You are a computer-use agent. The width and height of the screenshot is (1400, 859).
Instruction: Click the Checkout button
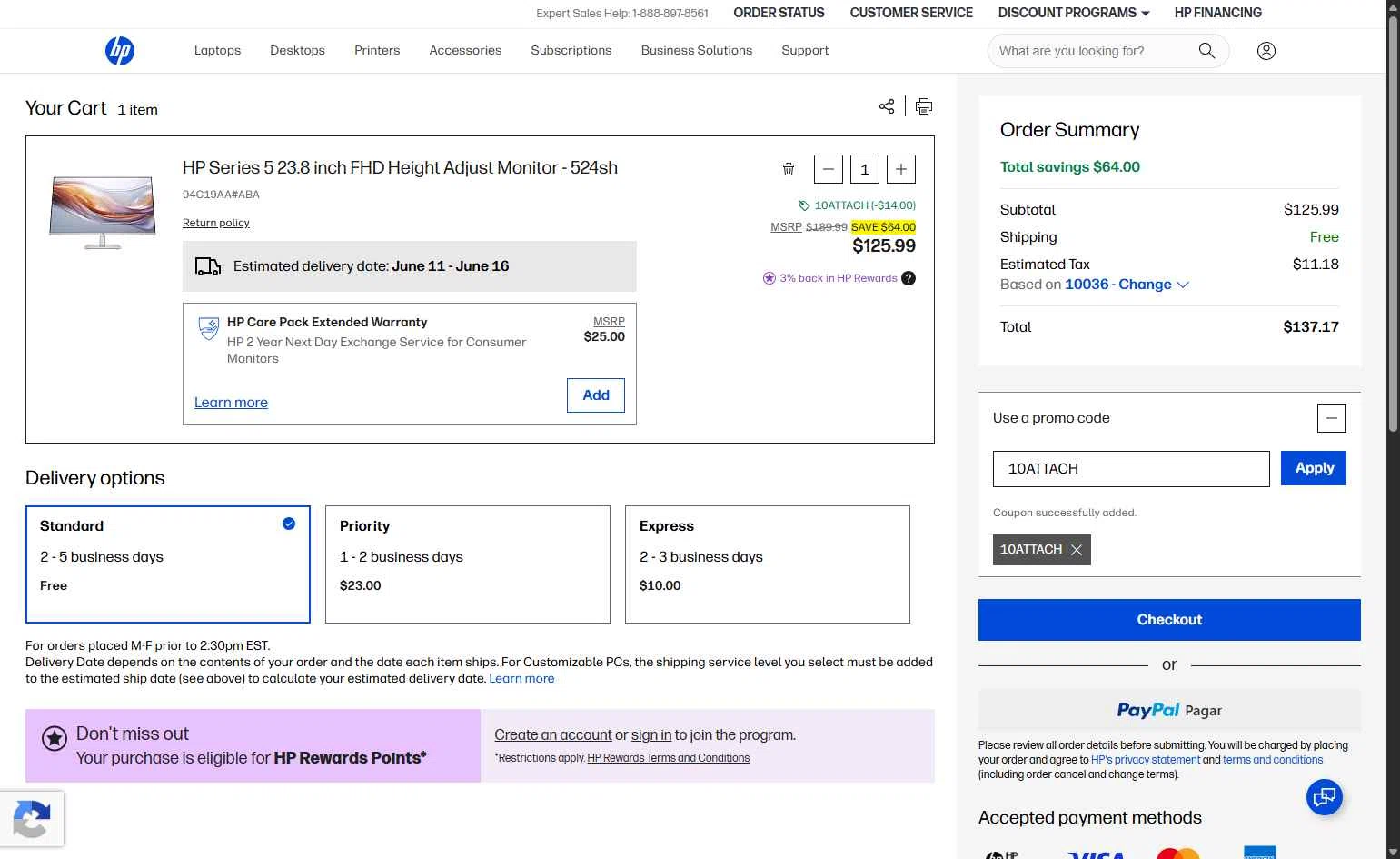pos(1169,620)
